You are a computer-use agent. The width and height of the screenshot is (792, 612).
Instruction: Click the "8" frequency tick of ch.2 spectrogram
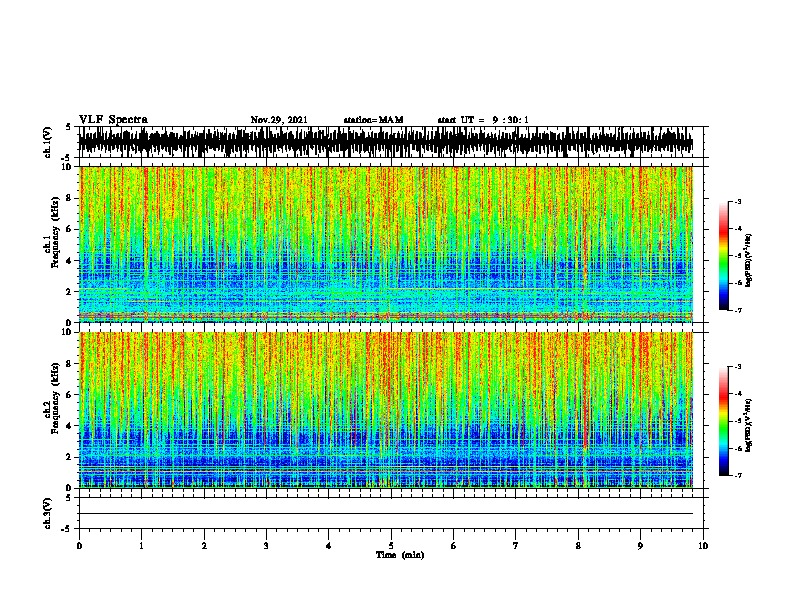click(x=70, y=364)
